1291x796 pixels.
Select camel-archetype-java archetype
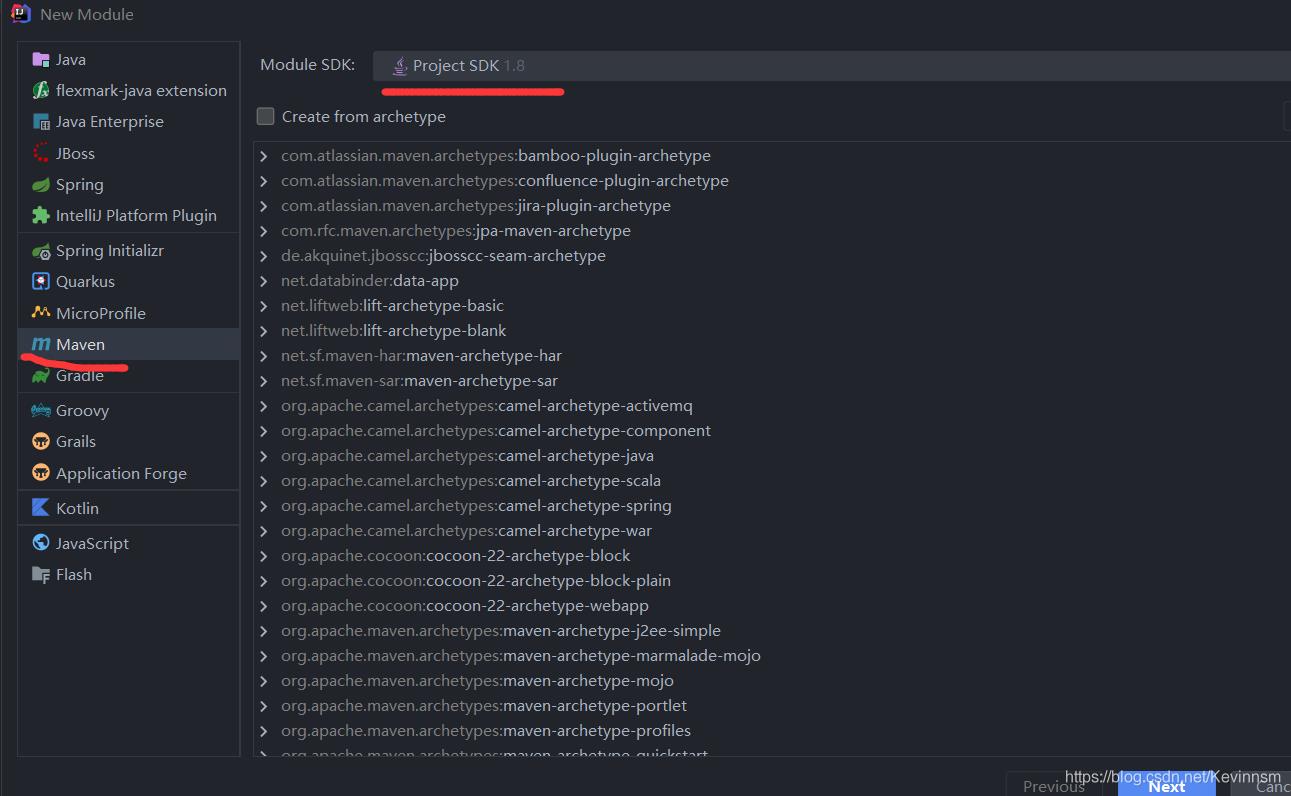(x=467, y=456)
